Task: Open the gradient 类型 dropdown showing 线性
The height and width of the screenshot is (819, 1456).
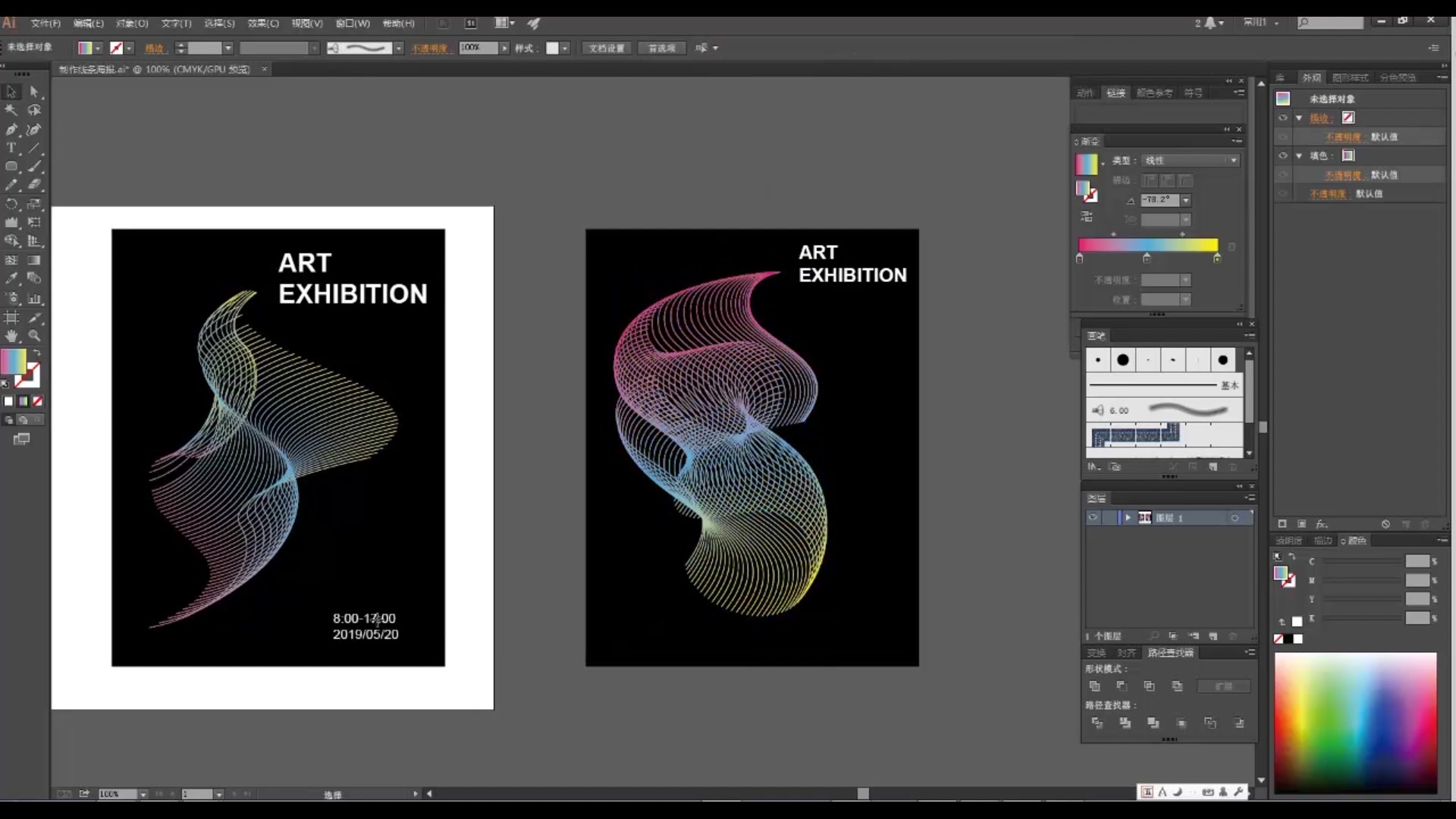Action: [x=1191, y=161]
